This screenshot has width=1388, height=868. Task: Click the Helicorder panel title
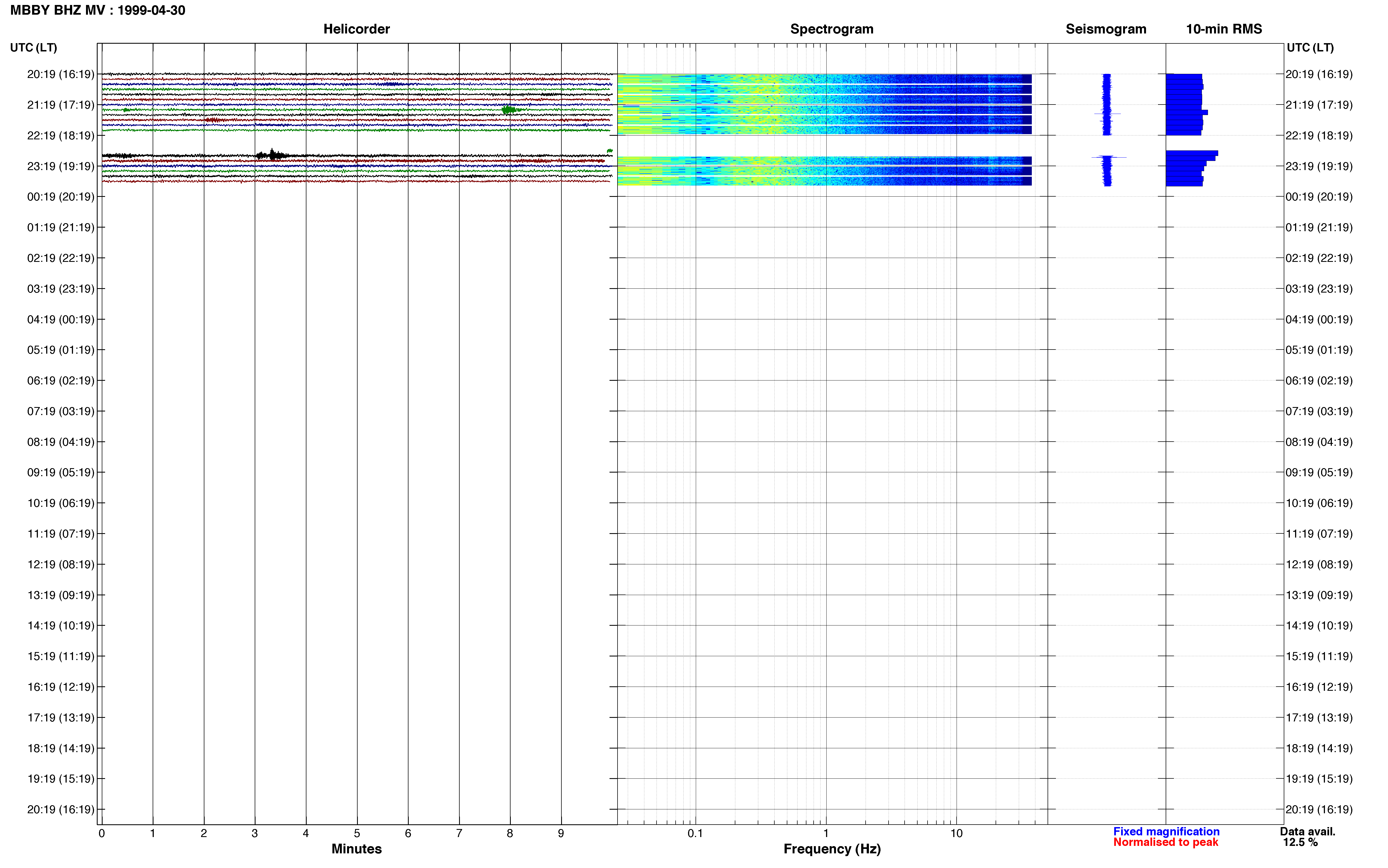356,29
